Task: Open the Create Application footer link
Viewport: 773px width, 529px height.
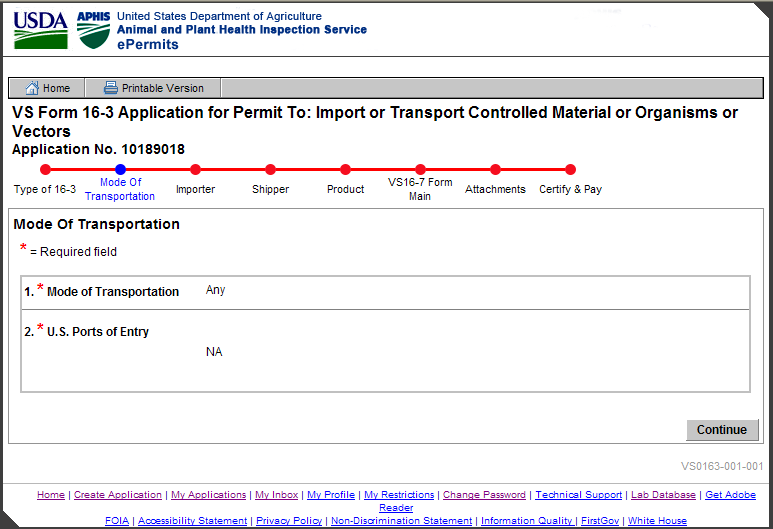Action: point(118,495)
